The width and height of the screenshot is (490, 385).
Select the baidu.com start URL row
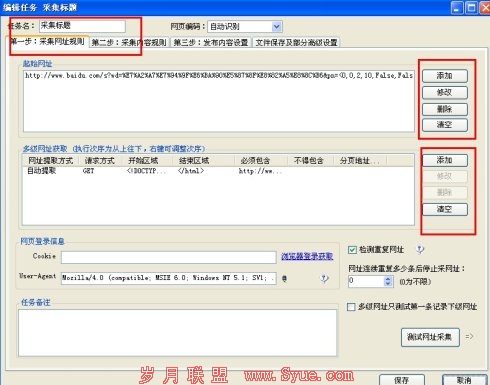tap(219, 76)
